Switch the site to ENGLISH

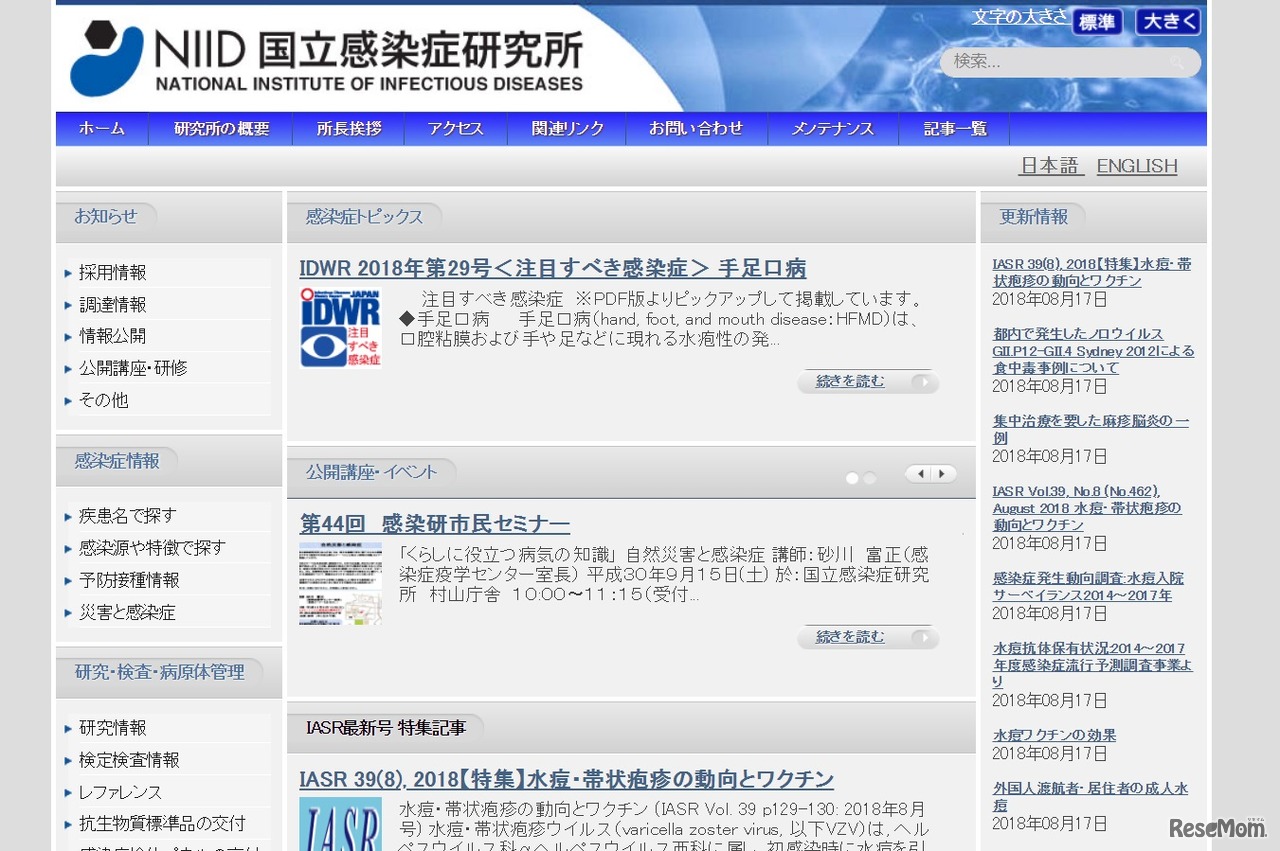click(x=1136, y=165)
